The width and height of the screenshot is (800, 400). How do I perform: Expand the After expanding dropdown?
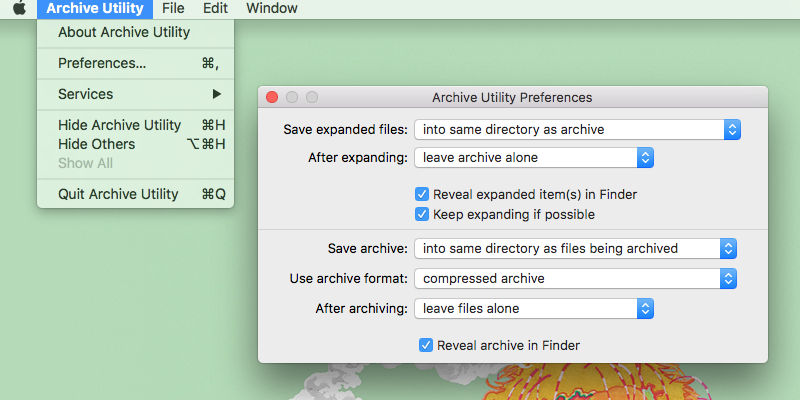(534, 158)
